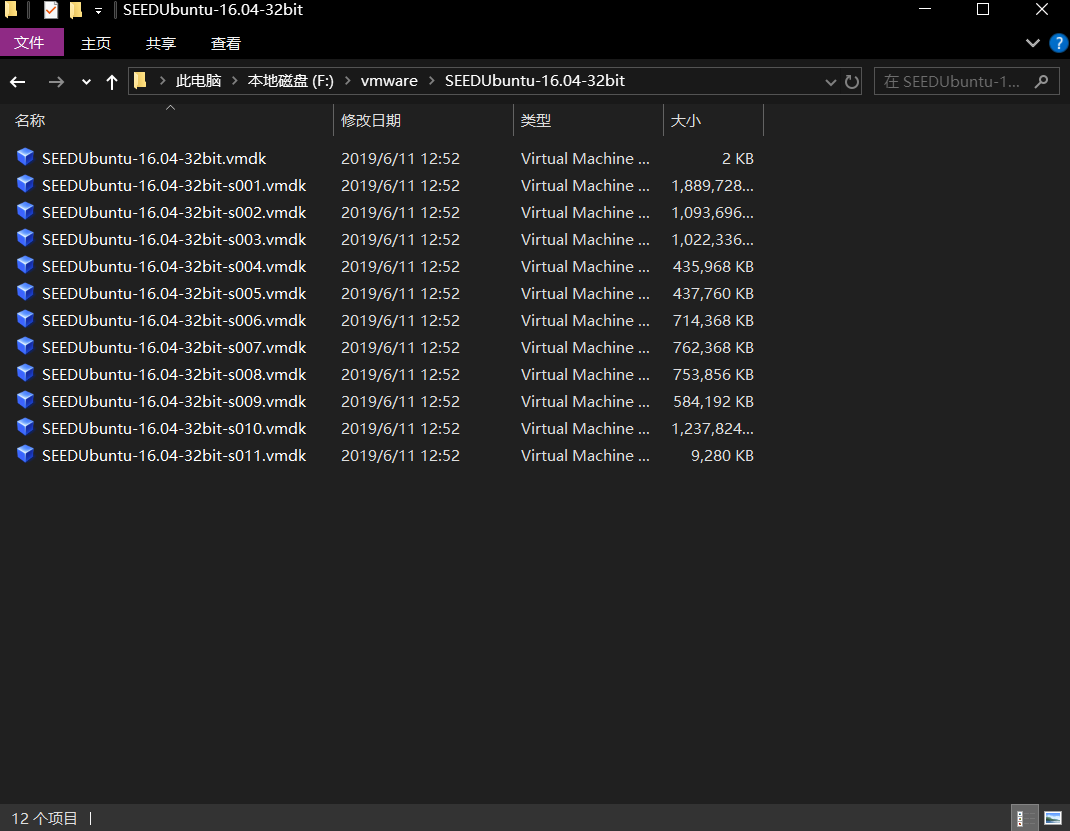
Task: Click file name SEEDUbuntu-16.04-32bit-s011.vmdk
Action: [x=174, y=456]
